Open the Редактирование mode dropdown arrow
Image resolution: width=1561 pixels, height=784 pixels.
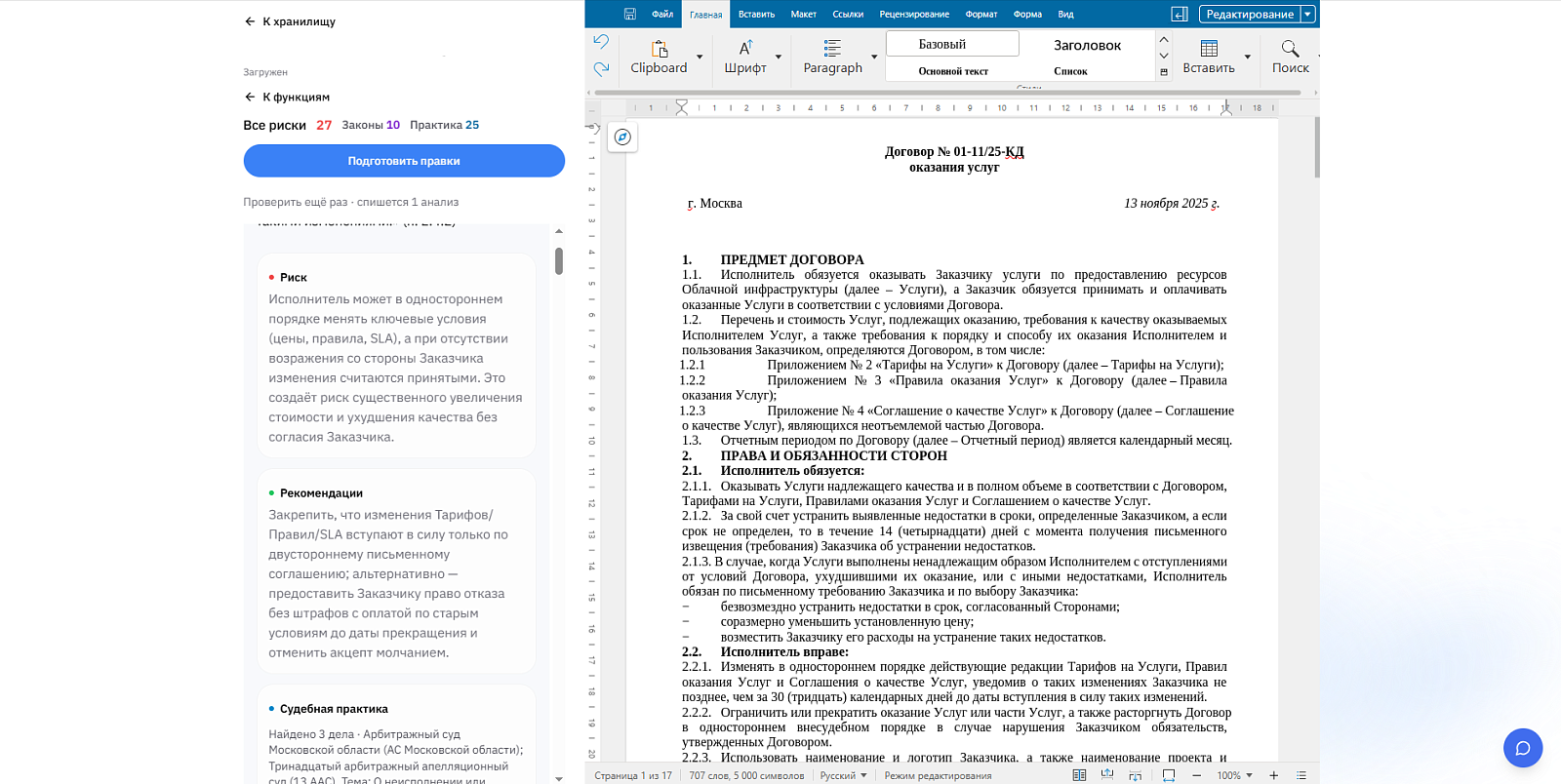(x=1308, y=14)
